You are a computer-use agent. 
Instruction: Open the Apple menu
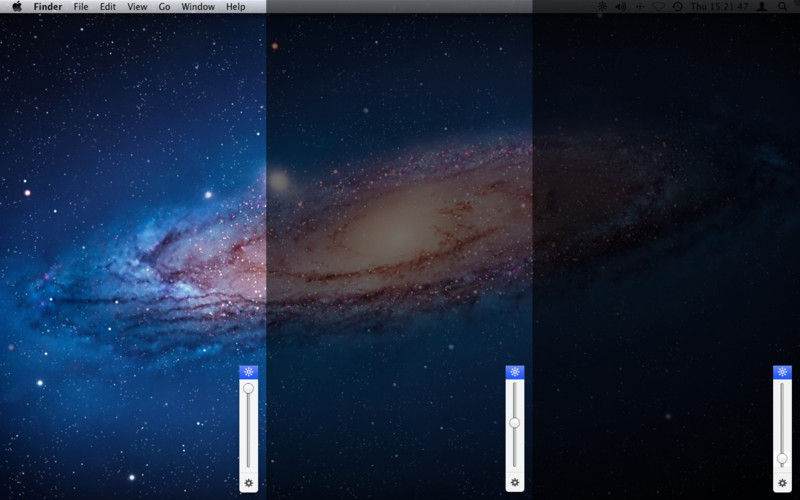pos(17,6)
